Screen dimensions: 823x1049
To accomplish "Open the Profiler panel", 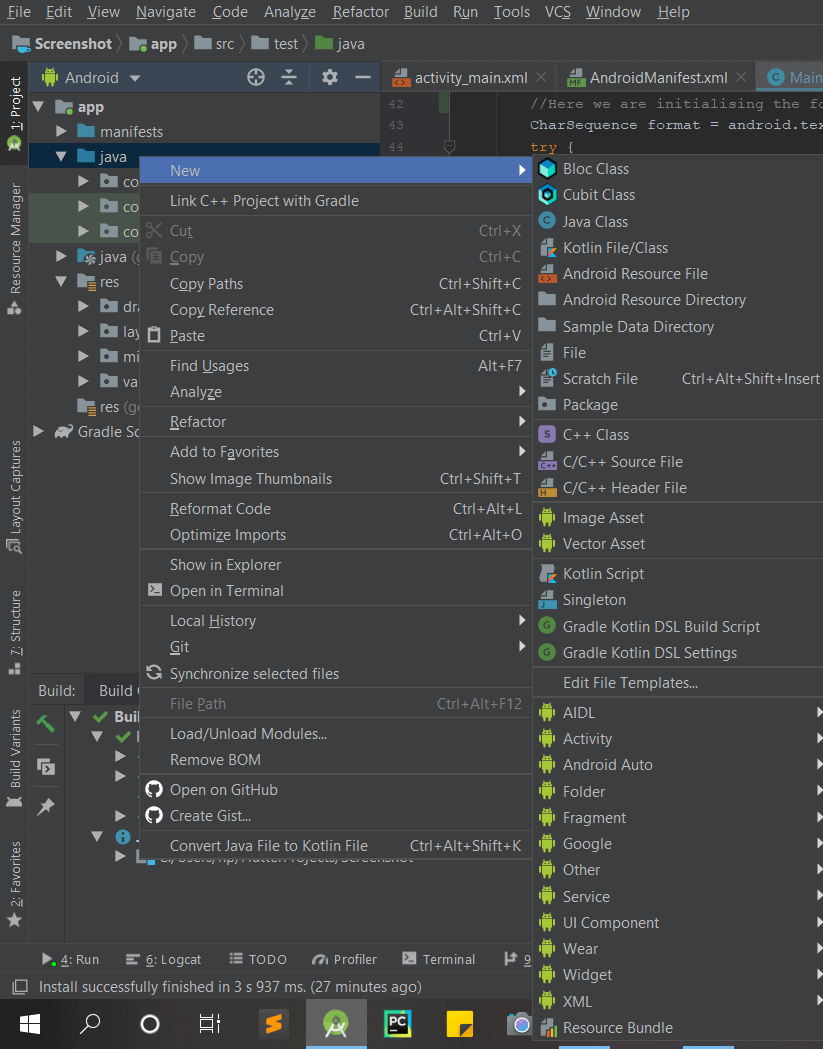I will coord(344,959).
